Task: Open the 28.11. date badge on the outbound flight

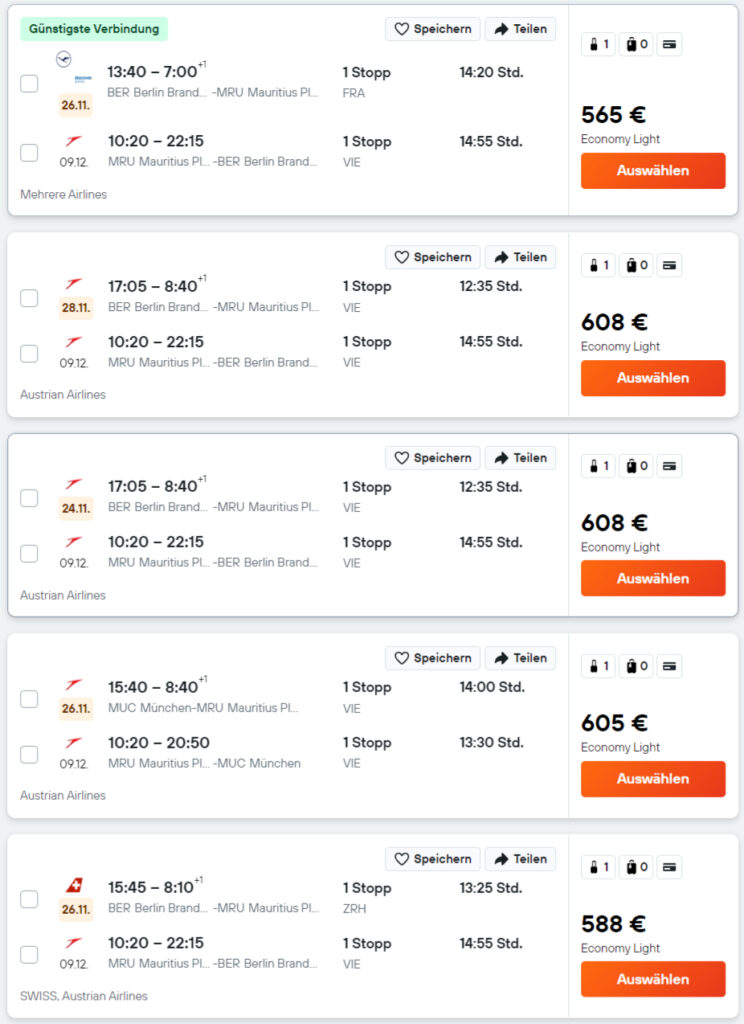Action: (x=76, y=308)
